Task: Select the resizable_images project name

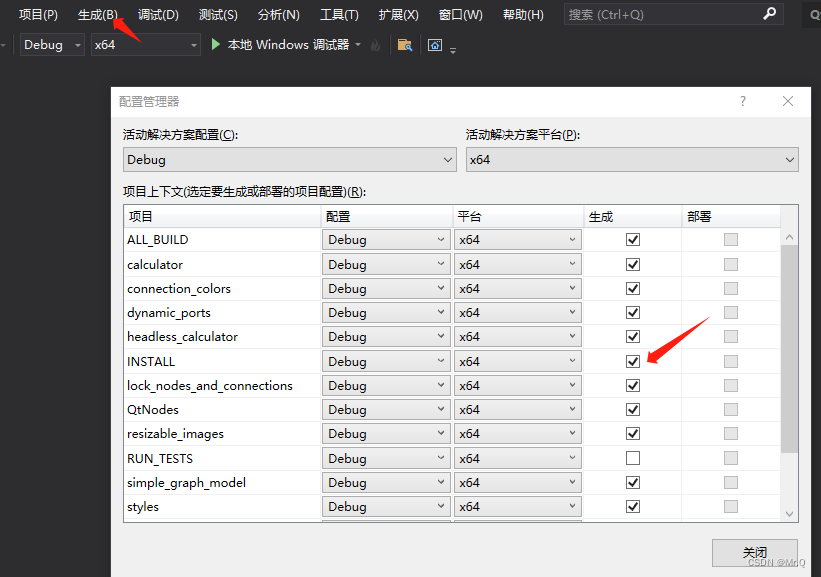Action: 175,434
